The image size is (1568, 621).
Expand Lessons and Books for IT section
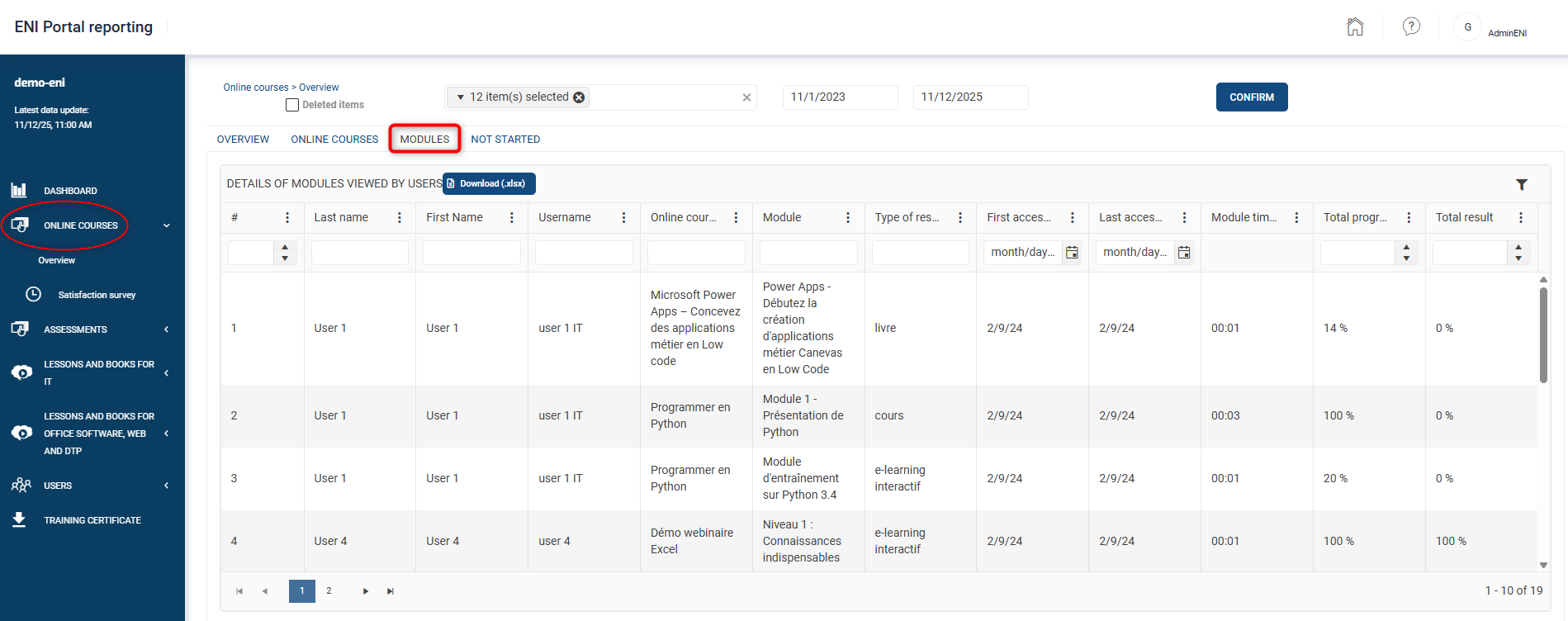coord(167,373)
